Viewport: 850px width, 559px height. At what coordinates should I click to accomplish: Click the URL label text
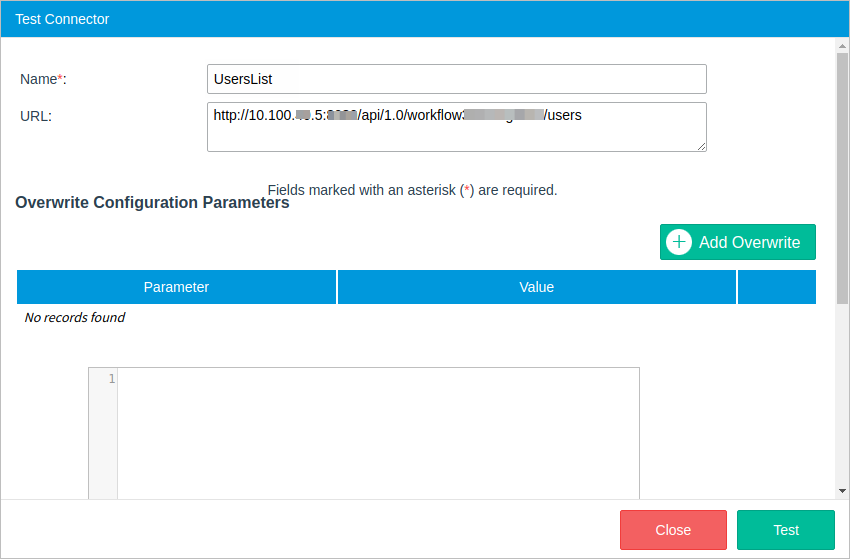click(x=36, y=115)
